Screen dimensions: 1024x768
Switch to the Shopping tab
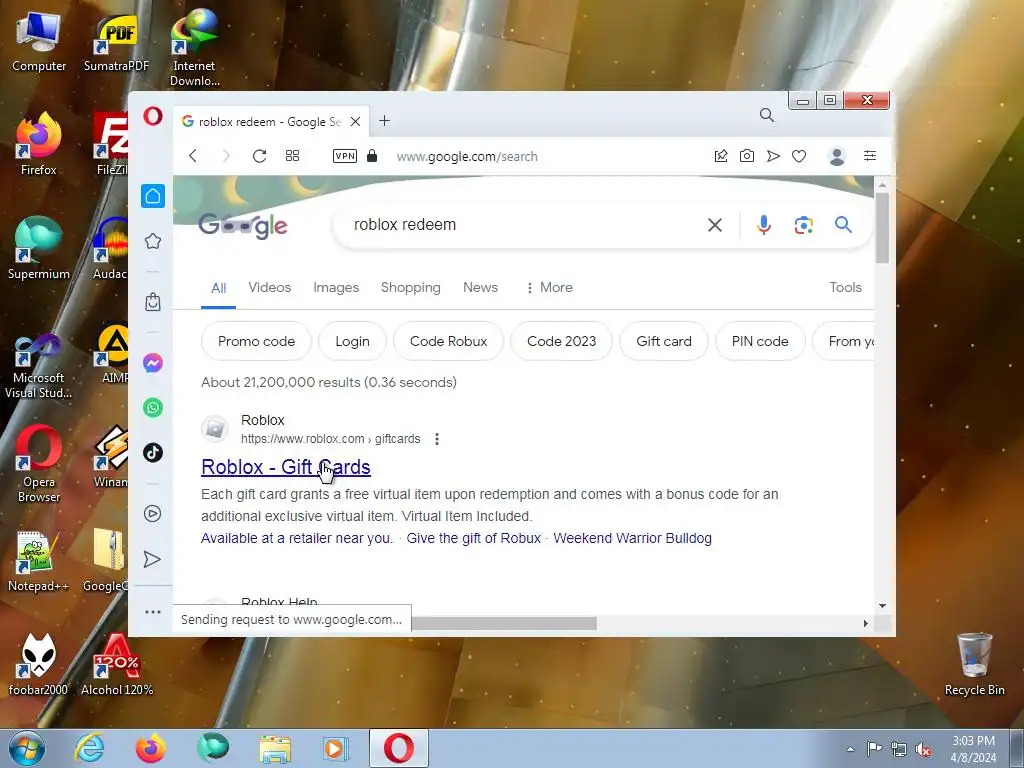[x=411, y=287]
